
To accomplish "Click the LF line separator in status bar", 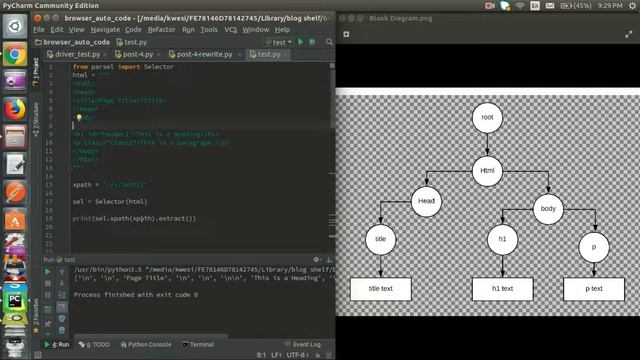I will tap(276, 355).
